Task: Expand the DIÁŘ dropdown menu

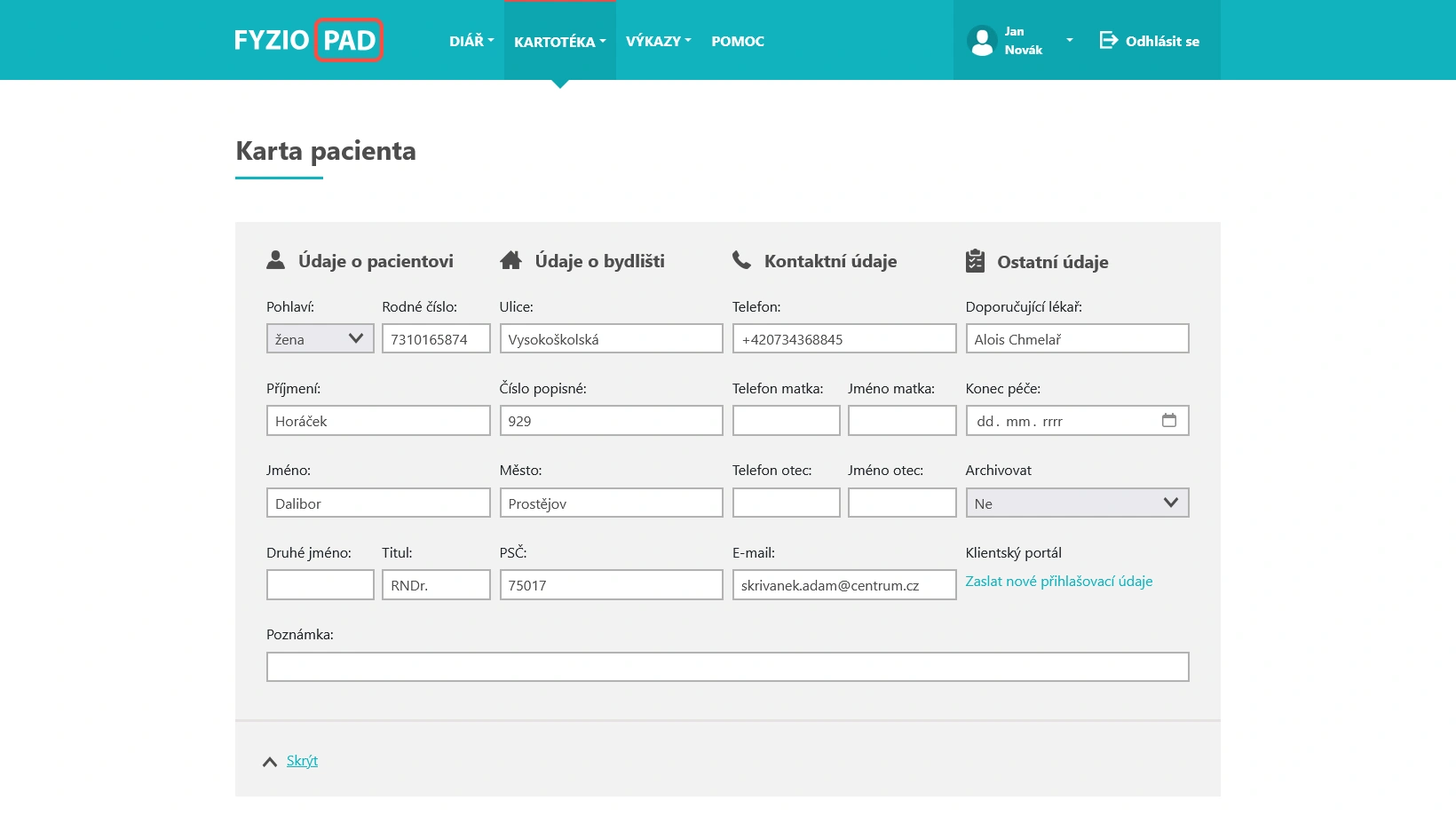Action: click(x=471, y=41)
